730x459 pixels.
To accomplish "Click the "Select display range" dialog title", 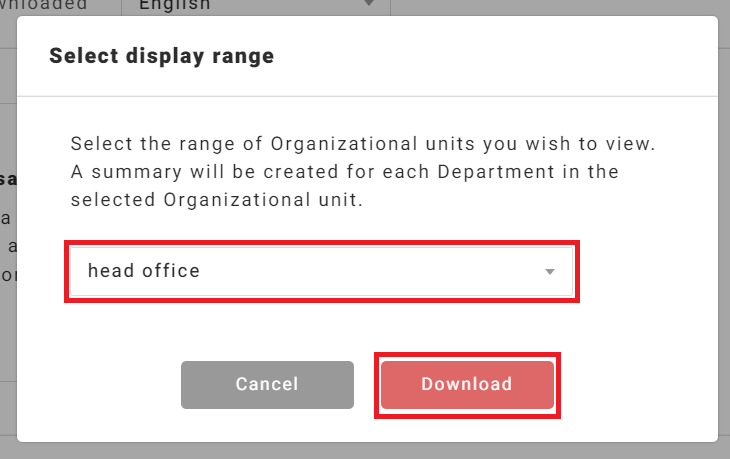I will 162,56.
